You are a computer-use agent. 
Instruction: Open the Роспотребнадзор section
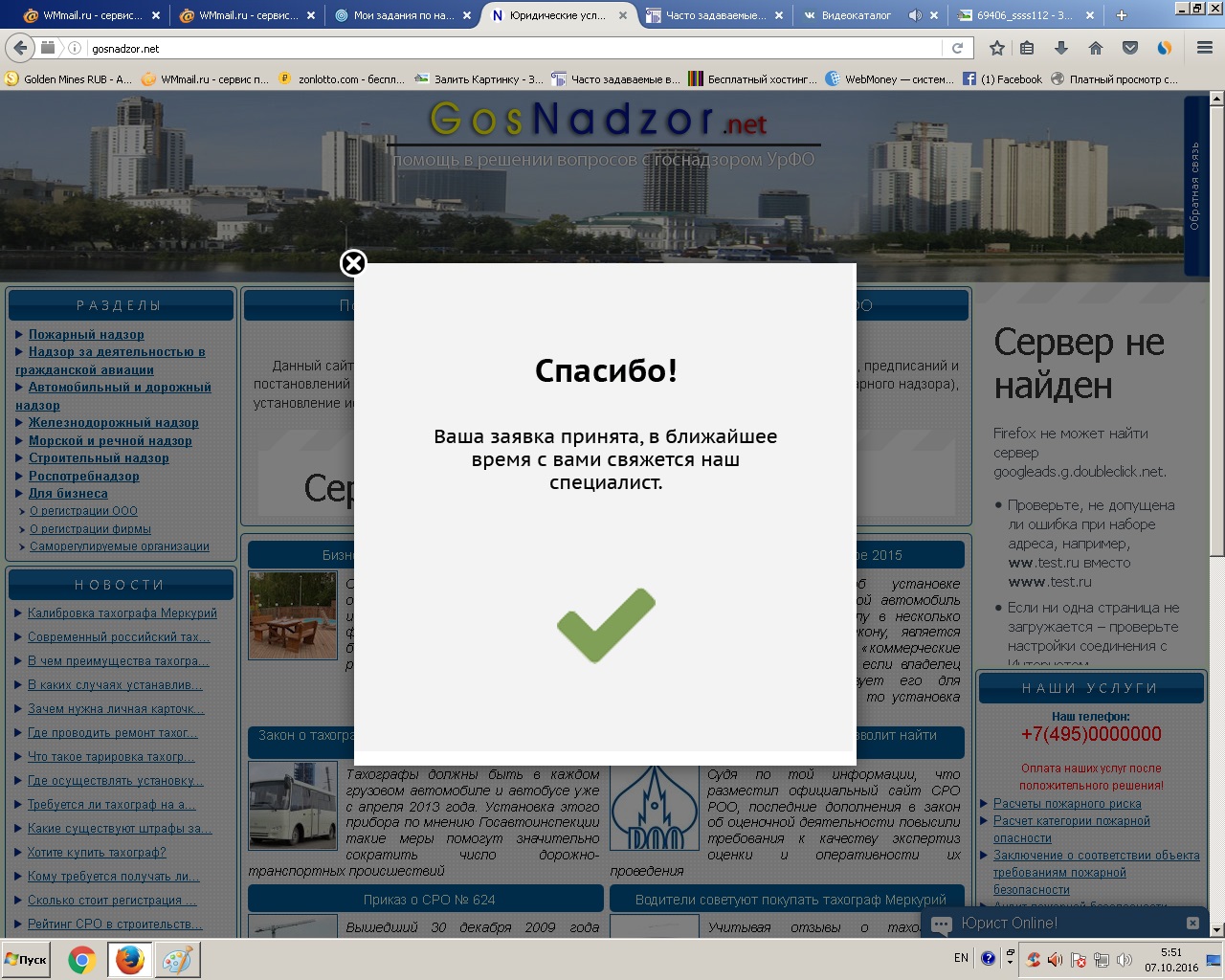(84, 476)
